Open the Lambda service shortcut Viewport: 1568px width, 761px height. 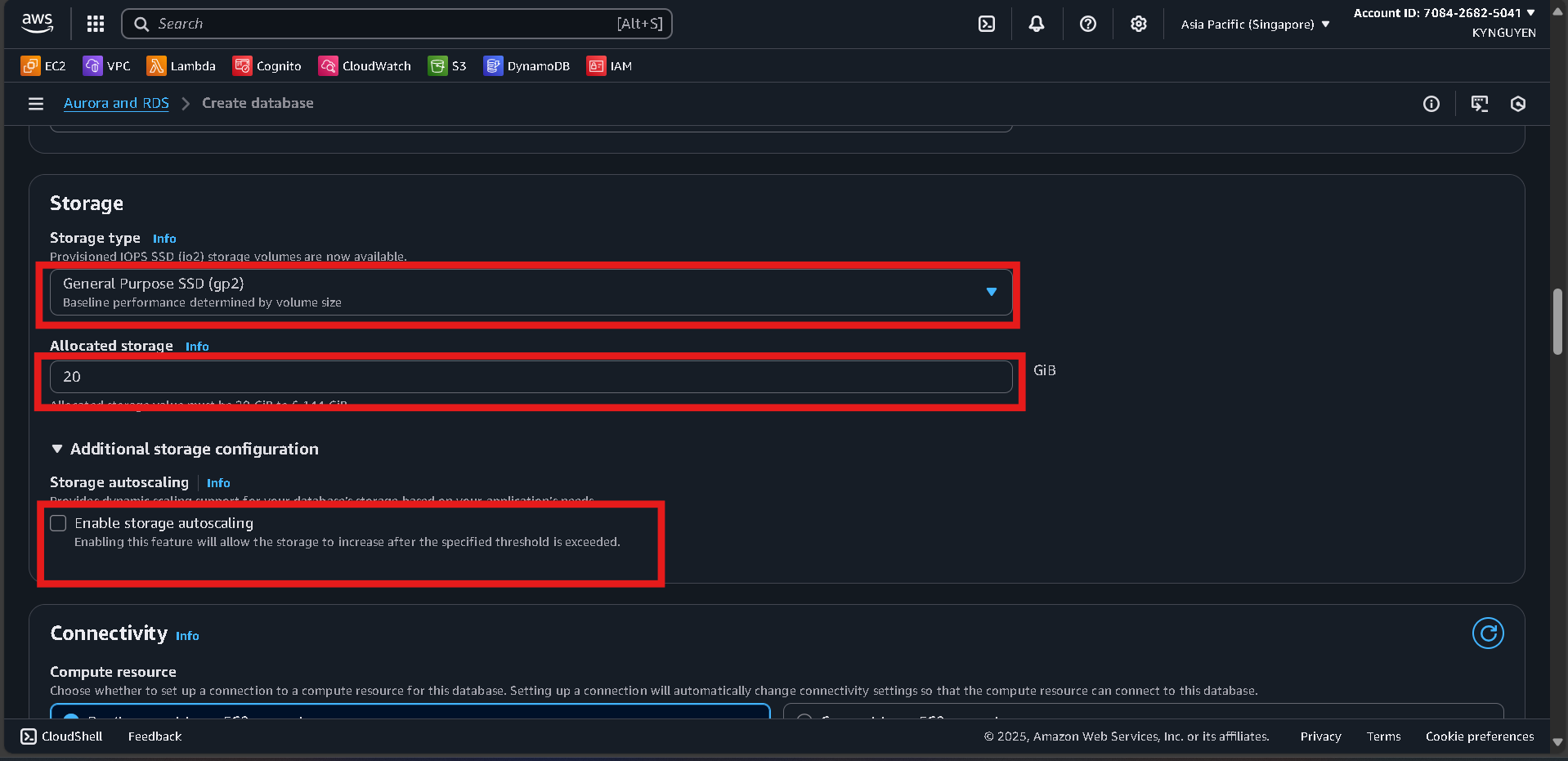point(181,65)
